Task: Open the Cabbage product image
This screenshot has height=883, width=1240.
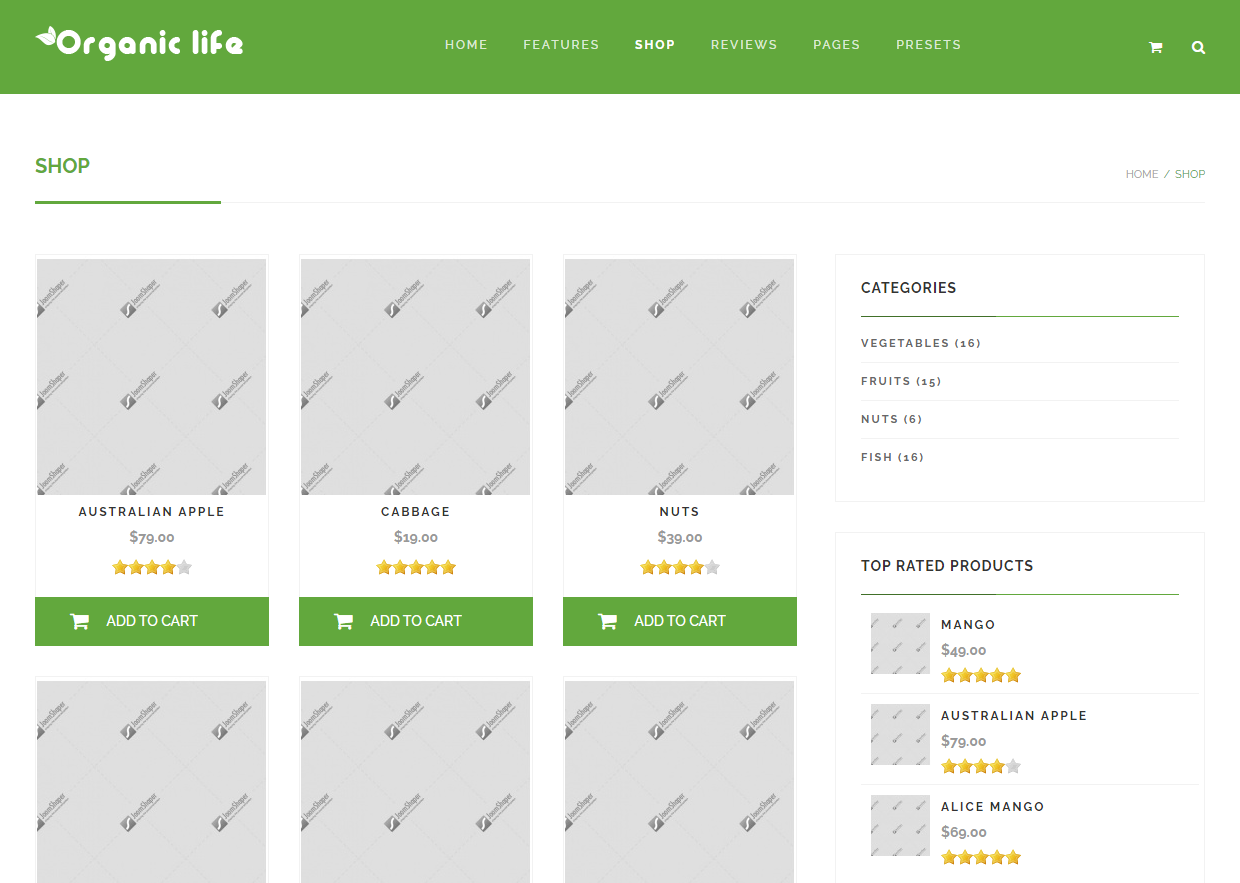Action: (x=416, y=377)
